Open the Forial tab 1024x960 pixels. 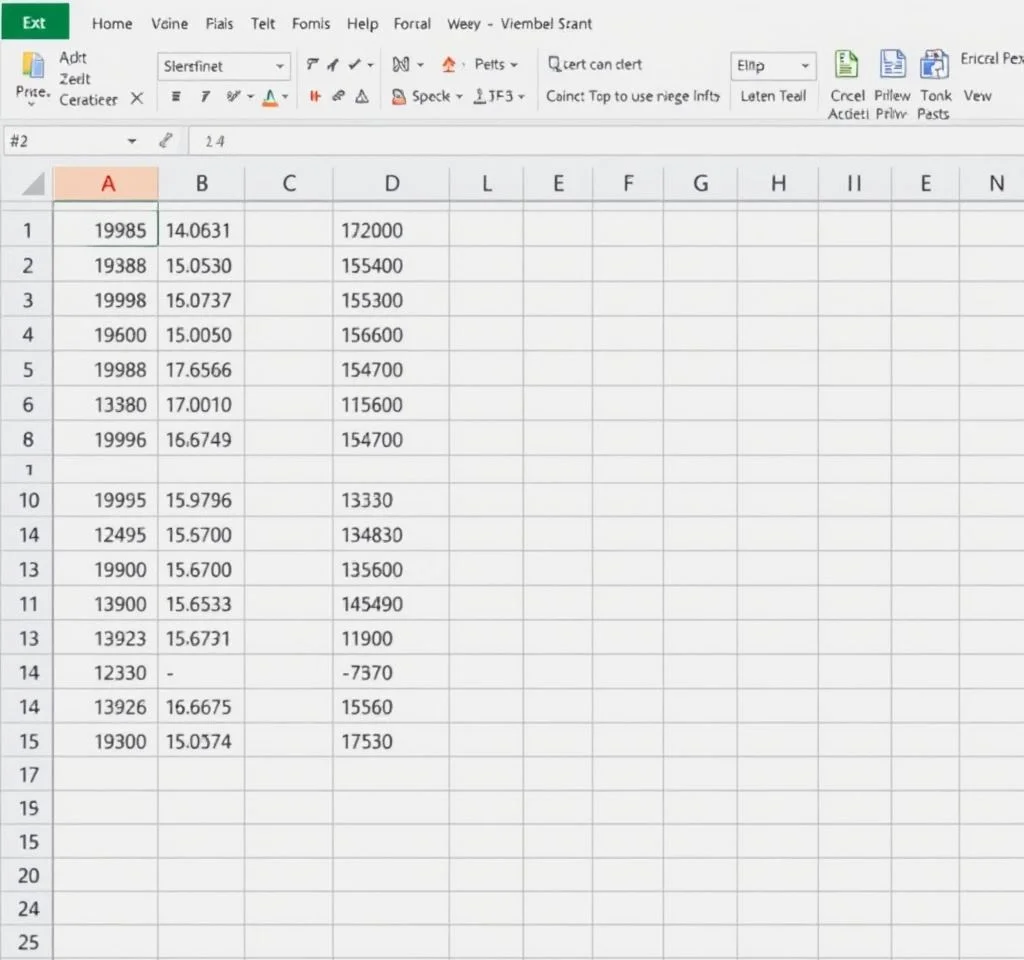pos(412,24)
